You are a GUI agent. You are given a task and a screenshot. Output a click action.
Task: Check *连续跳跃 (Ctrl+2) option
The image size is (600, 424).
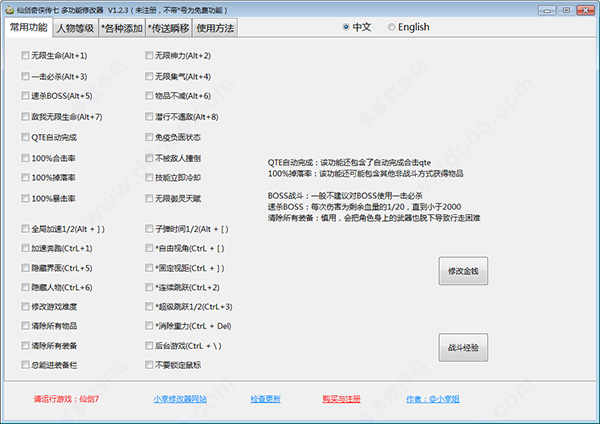149,287
